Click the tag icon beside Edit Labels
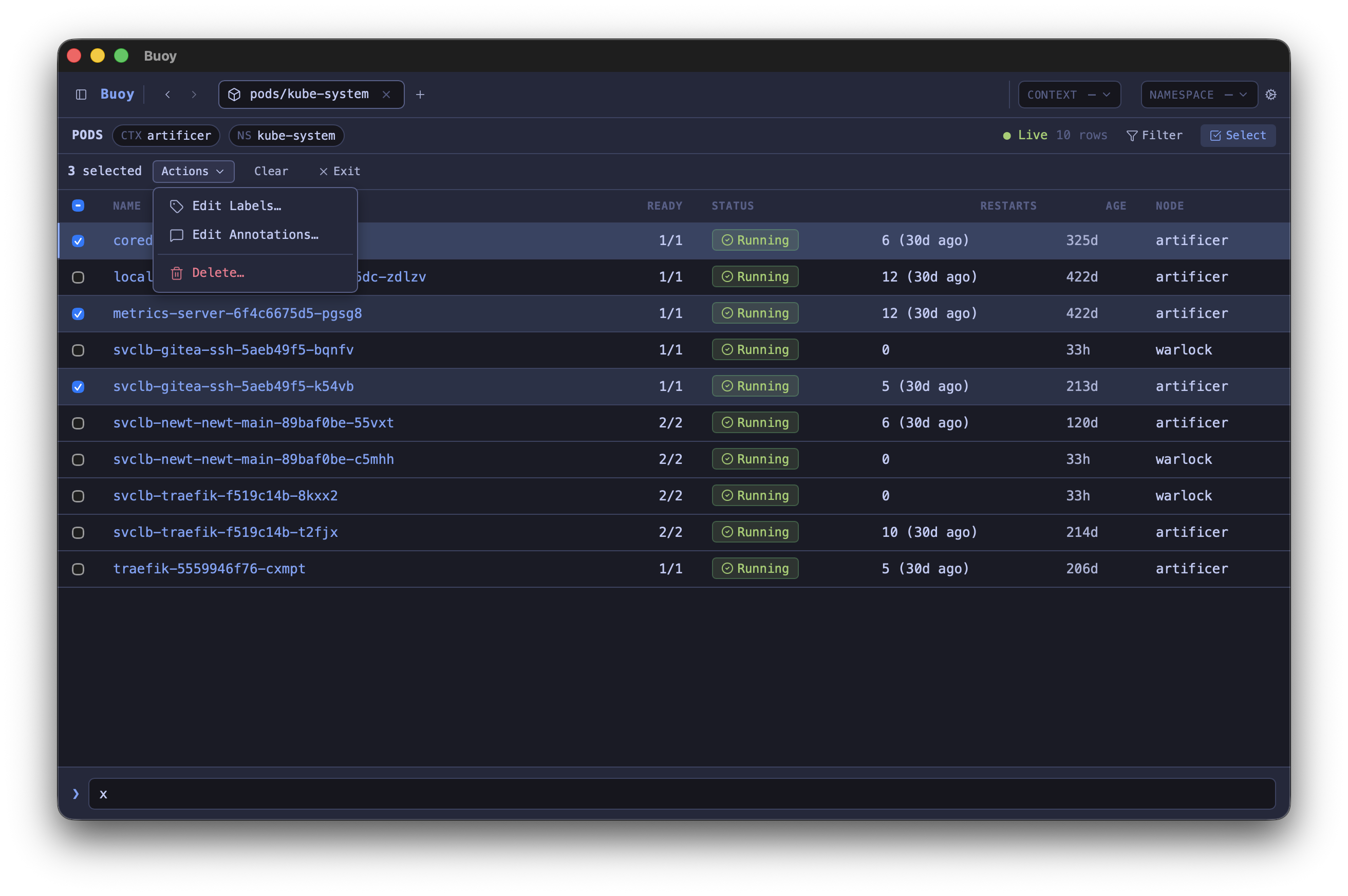The image size is (1348, 896). click(x=177, y=206)
